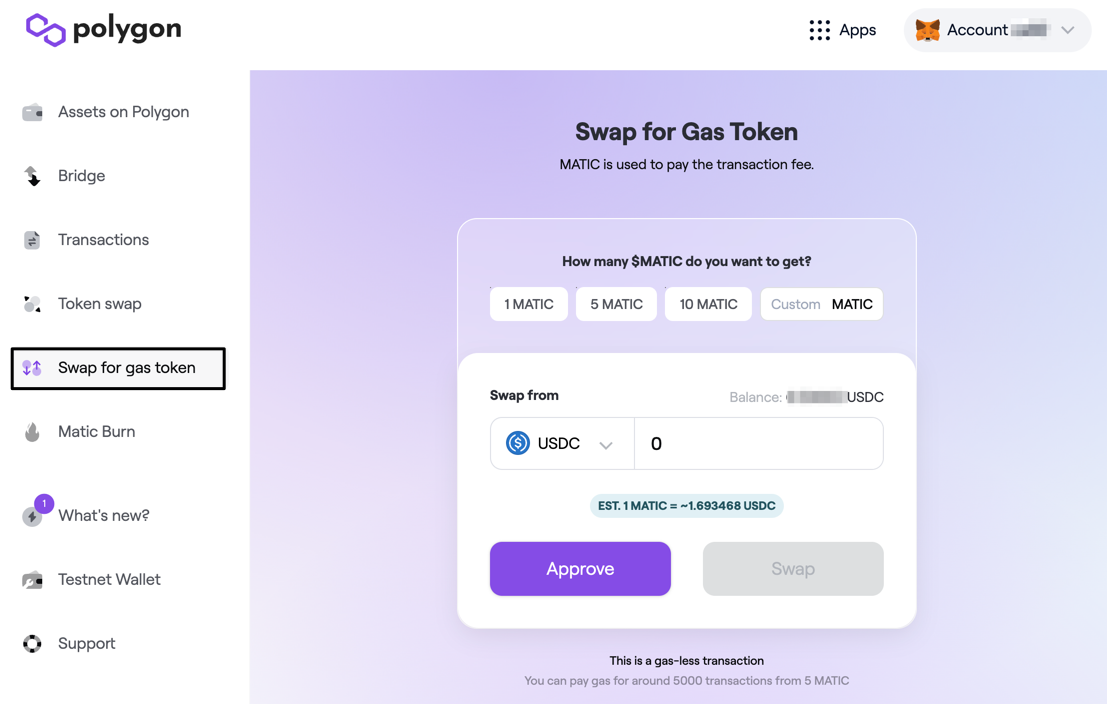1107x704 pixels.
Task: Choose the 5 MATIC amount option
Action: (616, 304)
